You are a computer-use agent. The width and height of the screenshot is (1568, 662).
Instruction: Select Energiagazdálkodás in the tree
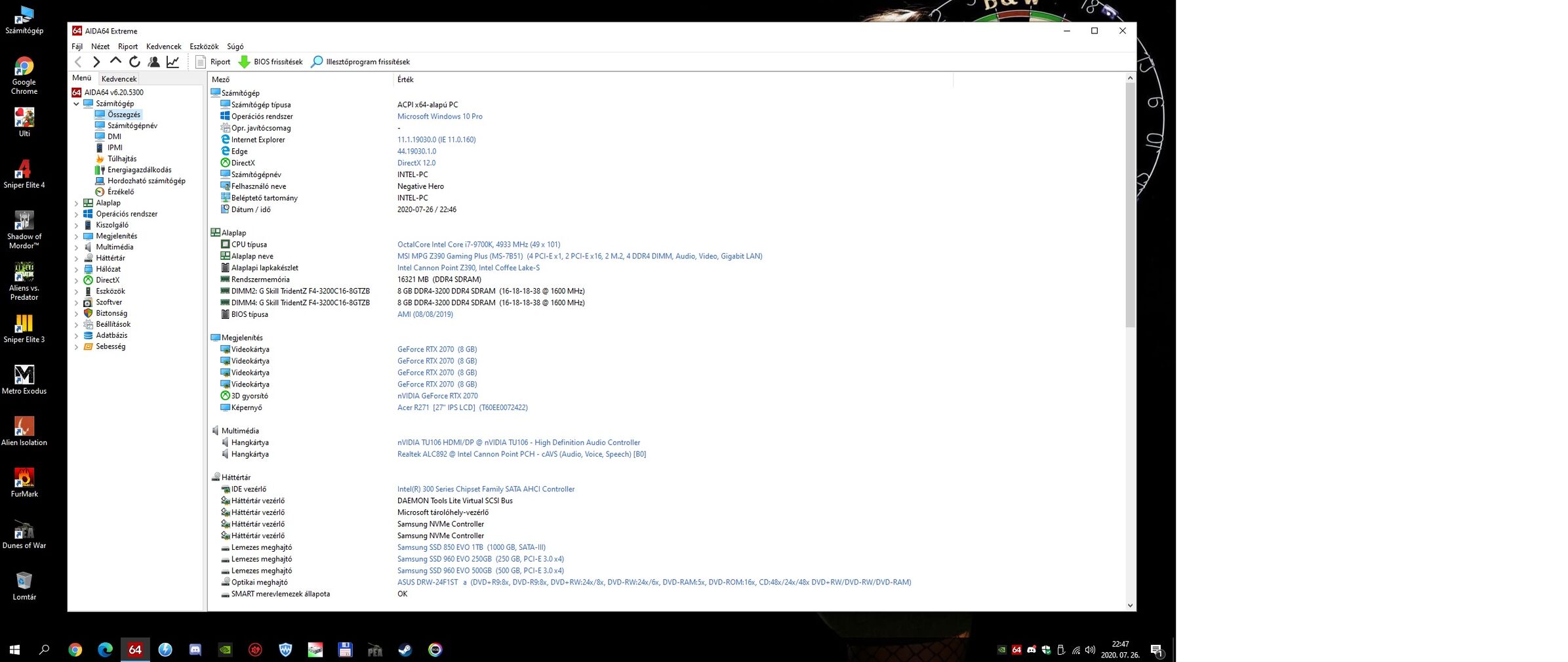pos(139,170)
